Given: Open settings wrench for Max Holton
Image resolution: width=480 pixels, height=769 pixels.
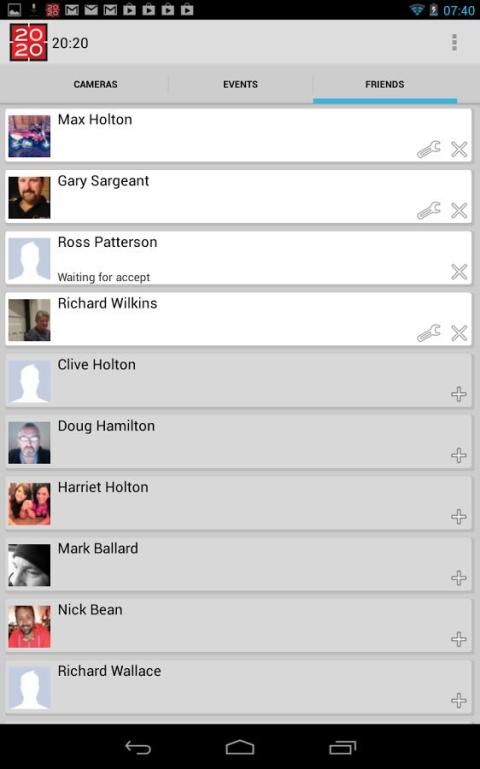Looking at the screenshot, I should tap(429, 149).
